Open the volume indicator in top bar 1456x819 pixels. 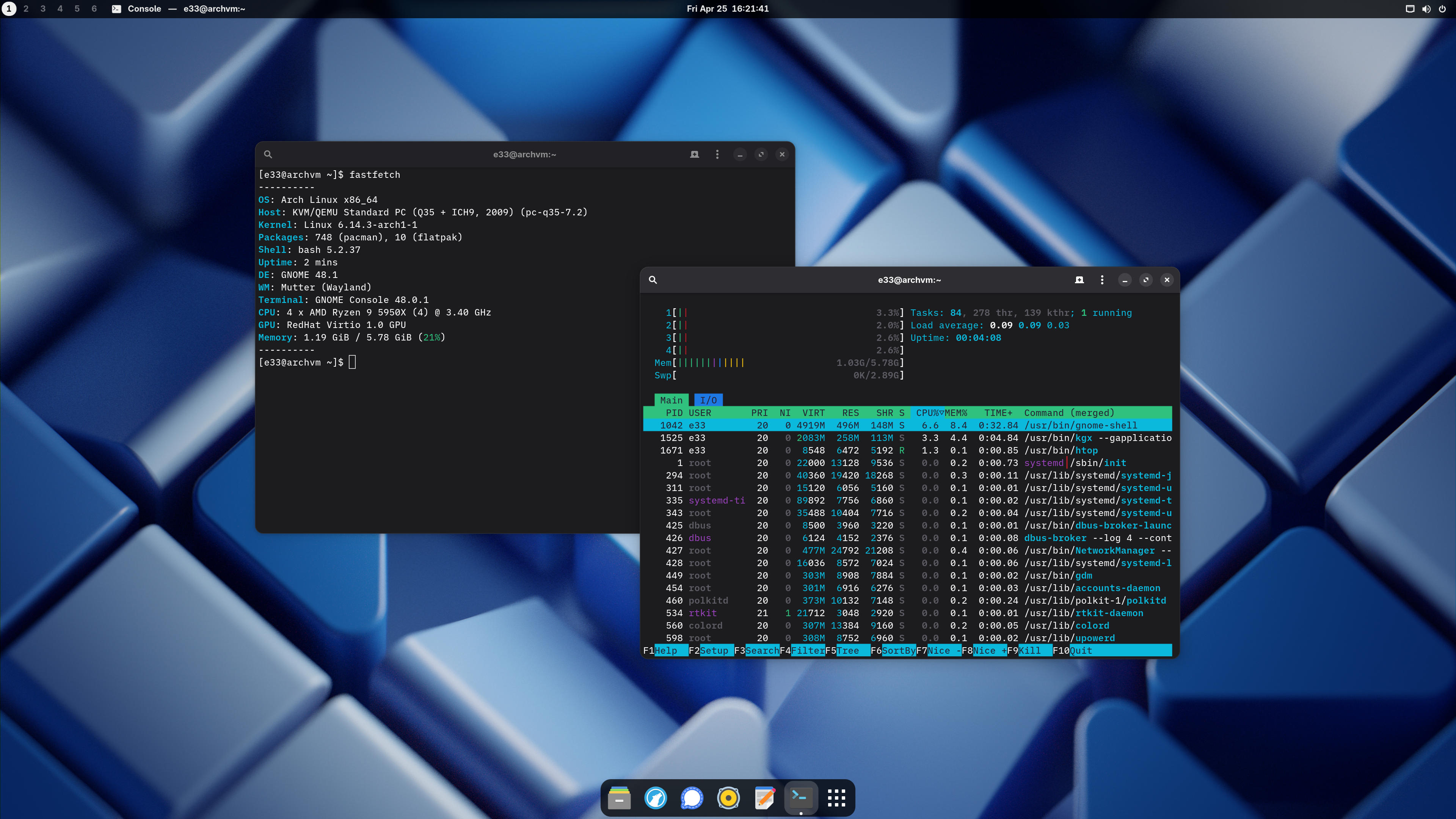(1426, 8)
